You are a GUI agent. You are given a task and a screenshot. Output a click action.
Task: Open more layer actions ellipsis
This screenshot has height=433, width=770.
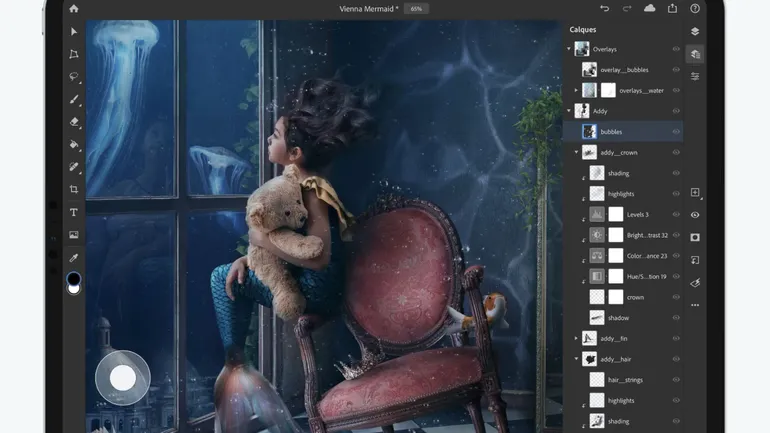click(x=695, y=305)
